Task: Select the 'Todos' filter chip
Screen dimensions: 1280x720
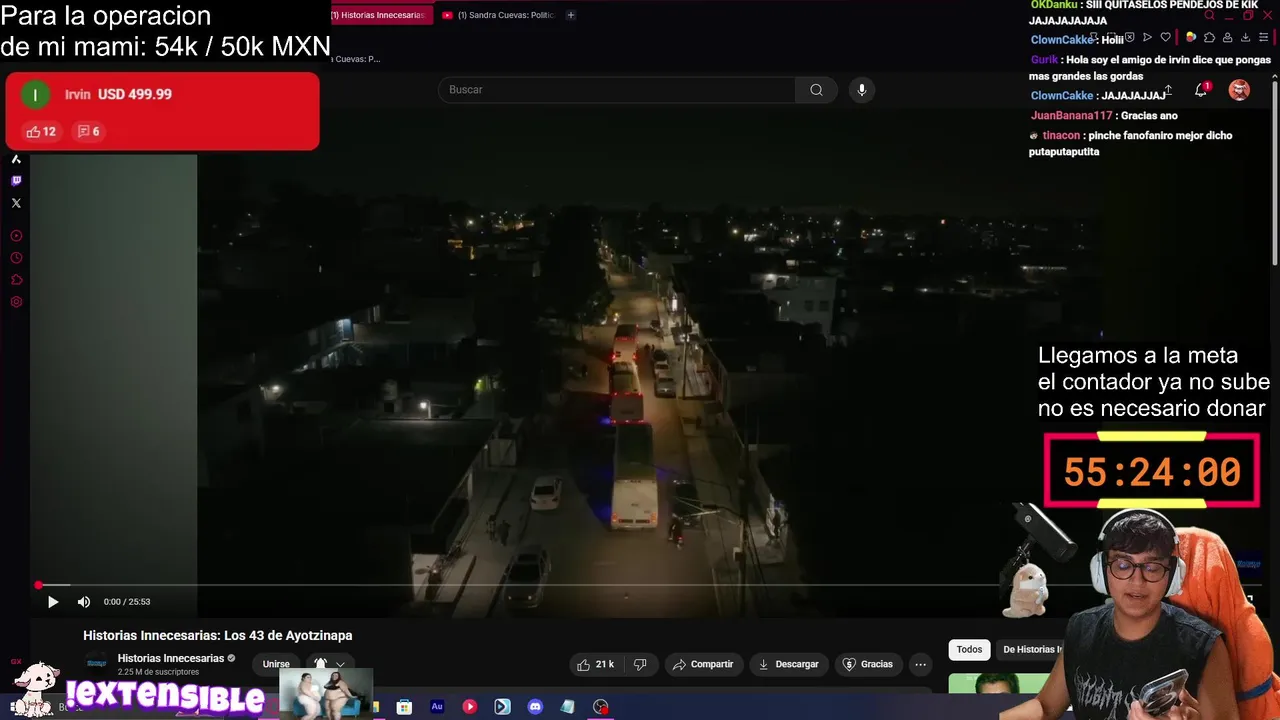Action: point(969,650)
